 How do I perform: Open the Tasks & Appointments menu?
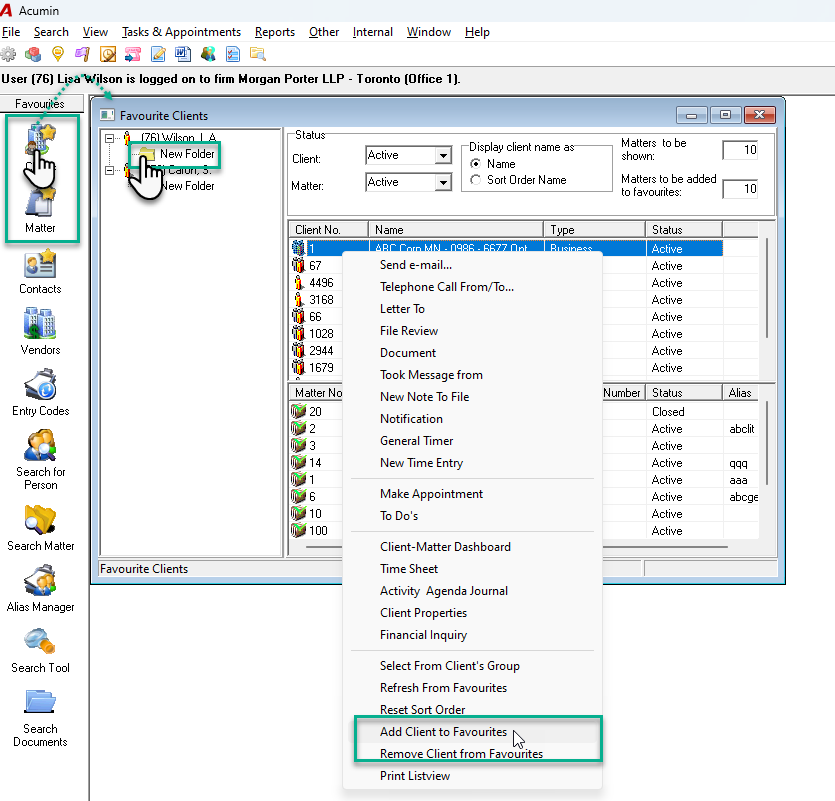pos(181,32)
